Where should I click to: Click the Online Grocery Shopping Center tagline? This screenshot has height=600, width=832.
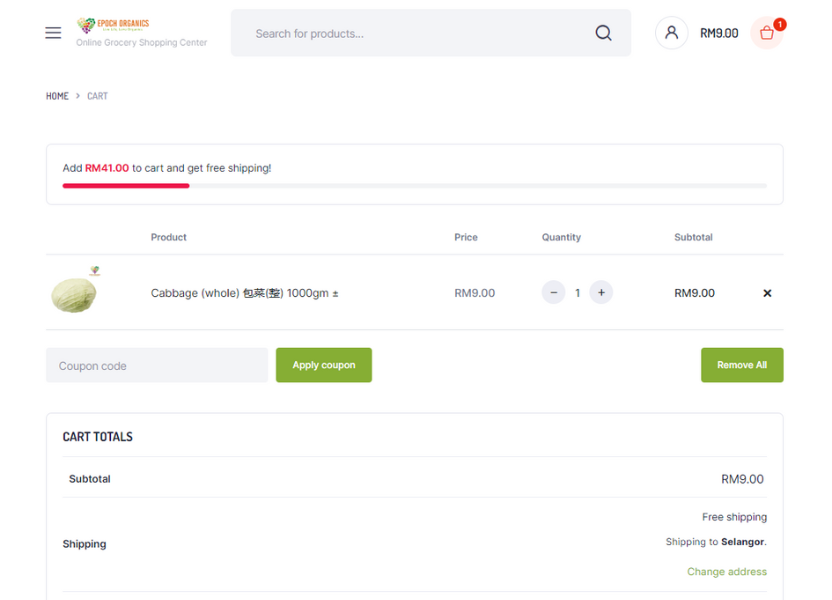point(142,42)
